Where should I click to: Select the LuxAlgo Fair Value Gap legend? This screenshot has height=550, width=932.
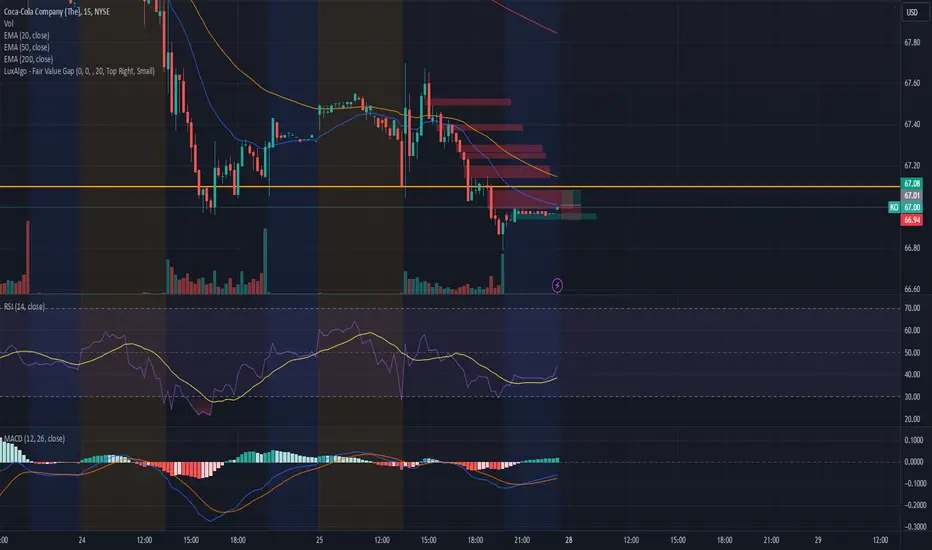[x=79, y=71]
